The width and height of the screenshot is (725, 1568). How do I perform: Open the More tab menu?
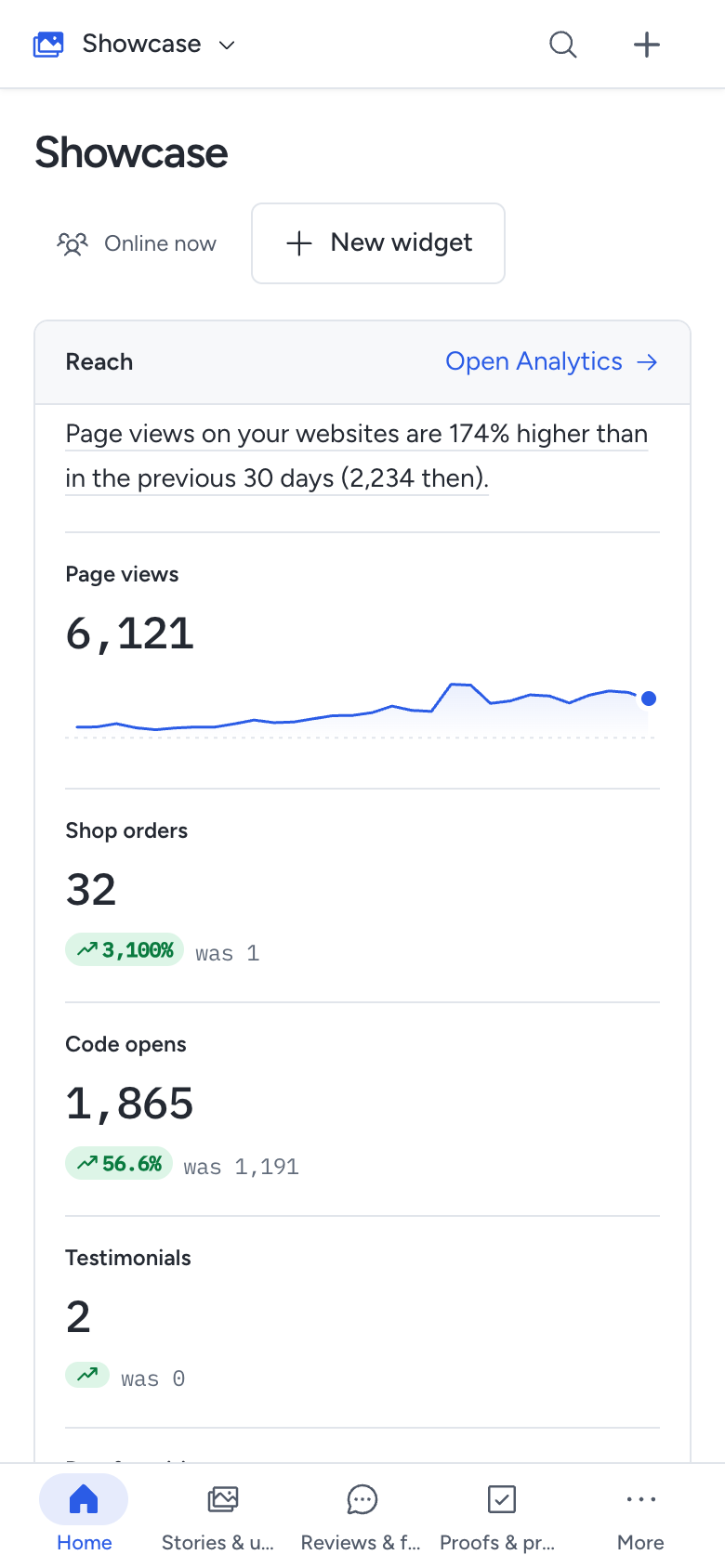(640, 1516)
